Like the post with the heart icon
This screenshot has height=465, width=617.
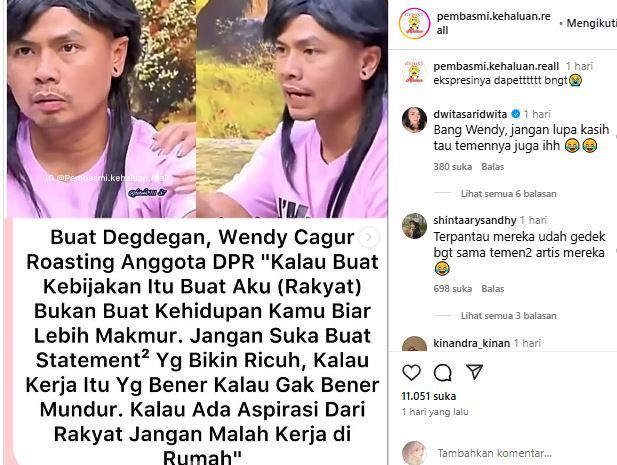[412, 372]
